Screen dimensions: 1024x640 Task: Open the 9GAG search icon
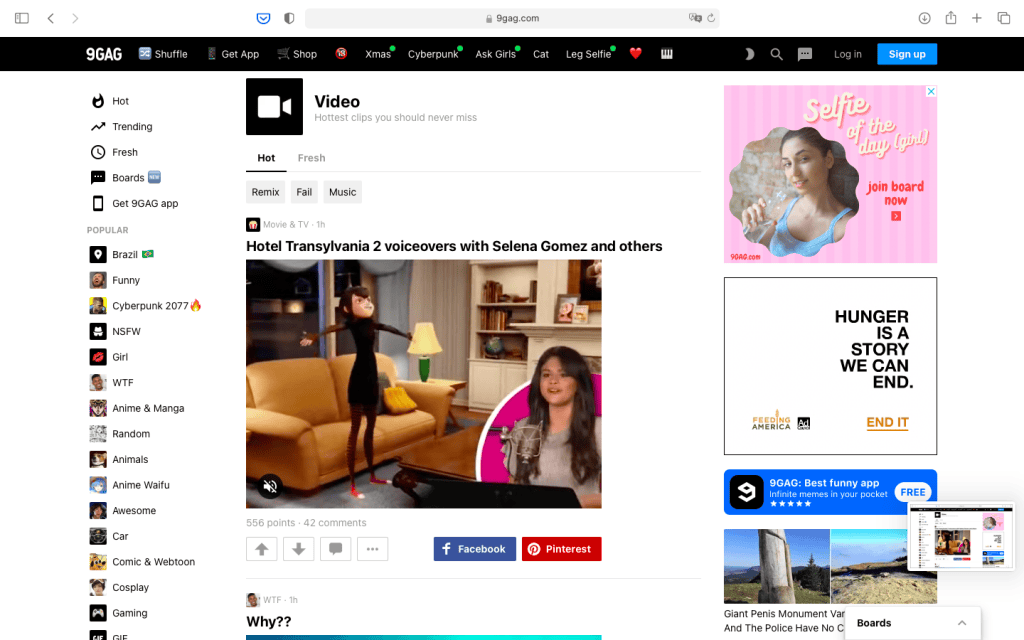point(776,54)
